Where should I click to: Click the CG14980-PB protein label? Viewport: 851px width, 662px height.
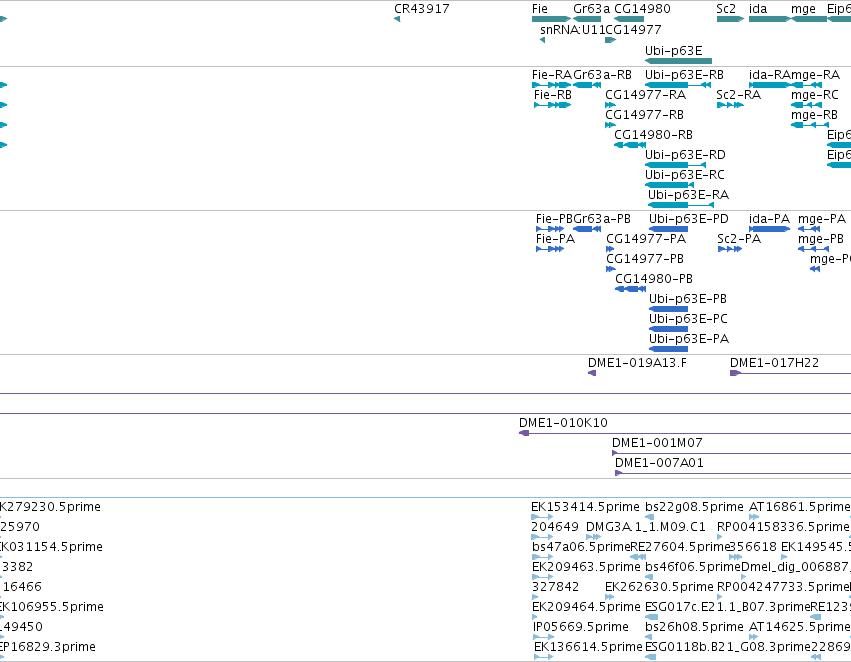[x=654, y=279]
